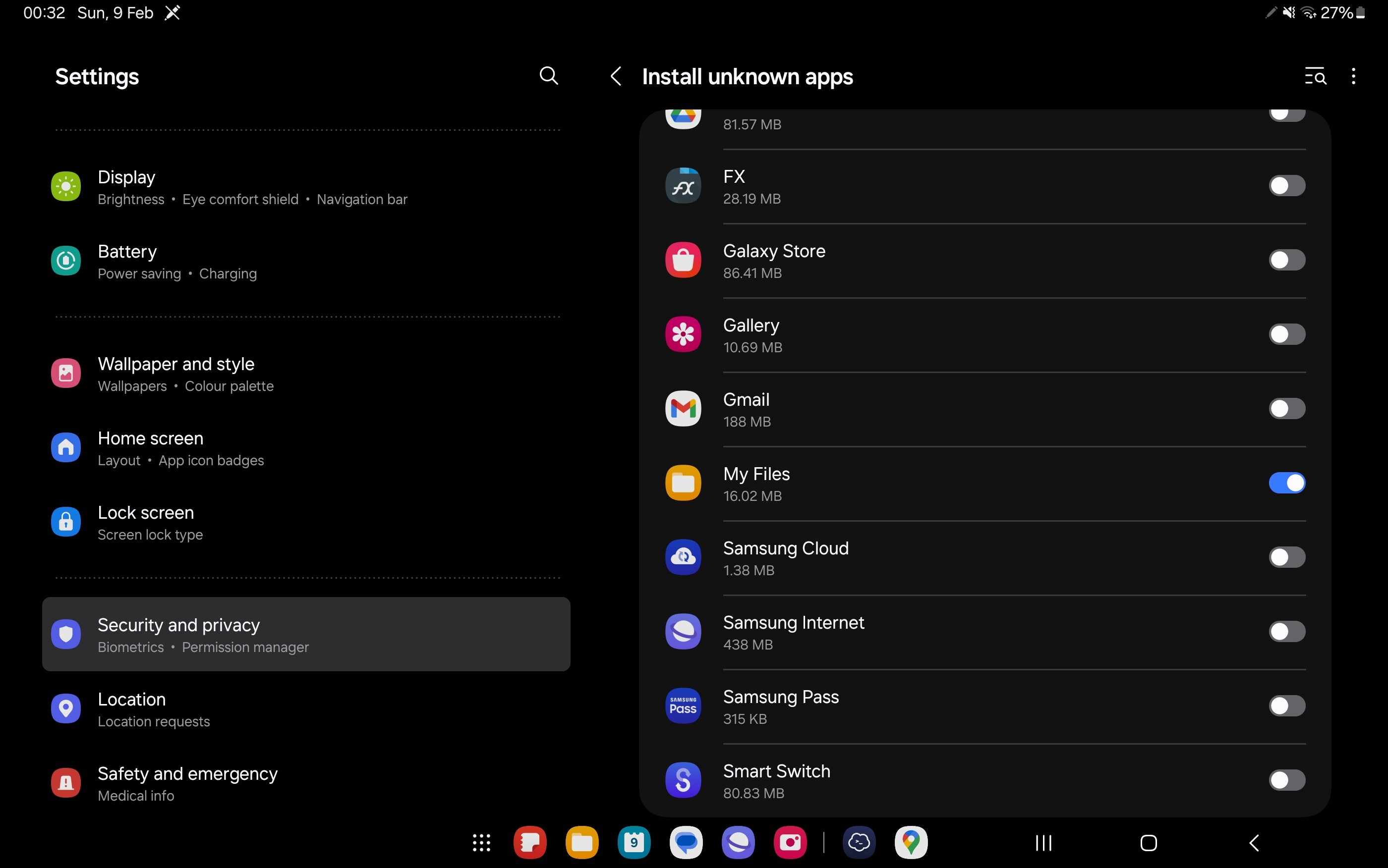Toggle Samsung Internet unknown apps switch
Screen dimensions: 1388x868
1286,632
